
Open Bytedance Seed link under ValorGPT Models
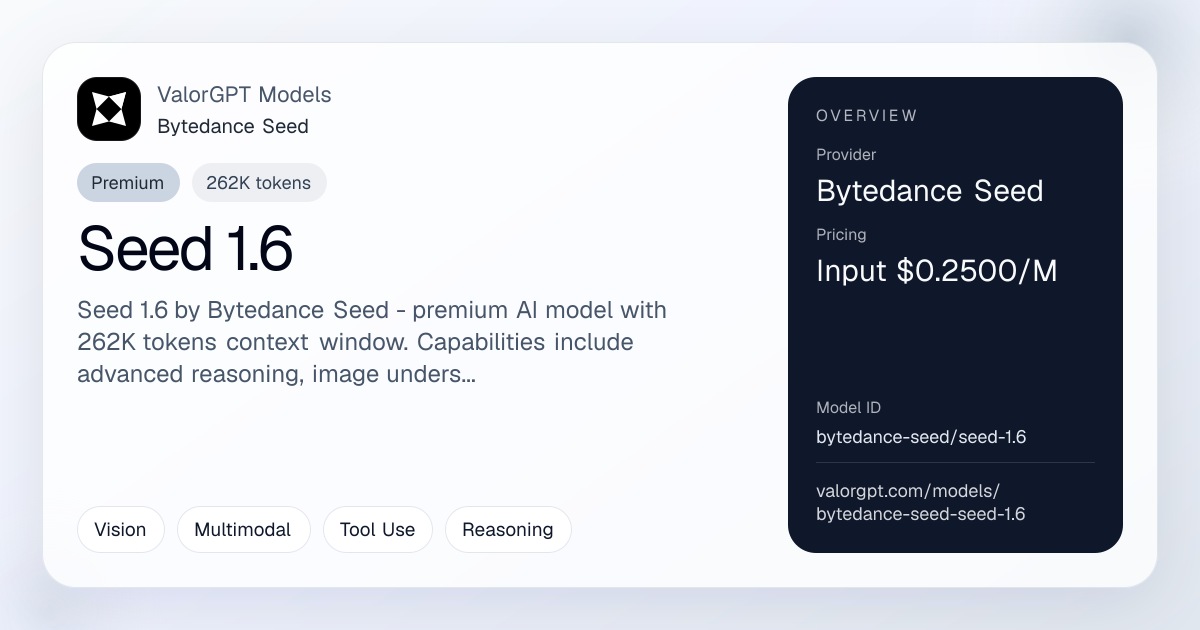click(x=233, y=126)
